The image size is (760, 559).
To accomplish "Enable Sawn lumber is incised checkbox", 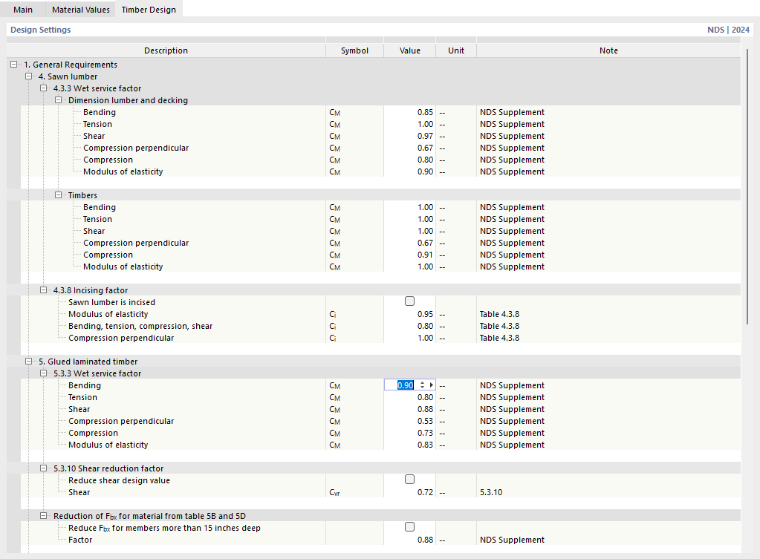I will point(410,301).
